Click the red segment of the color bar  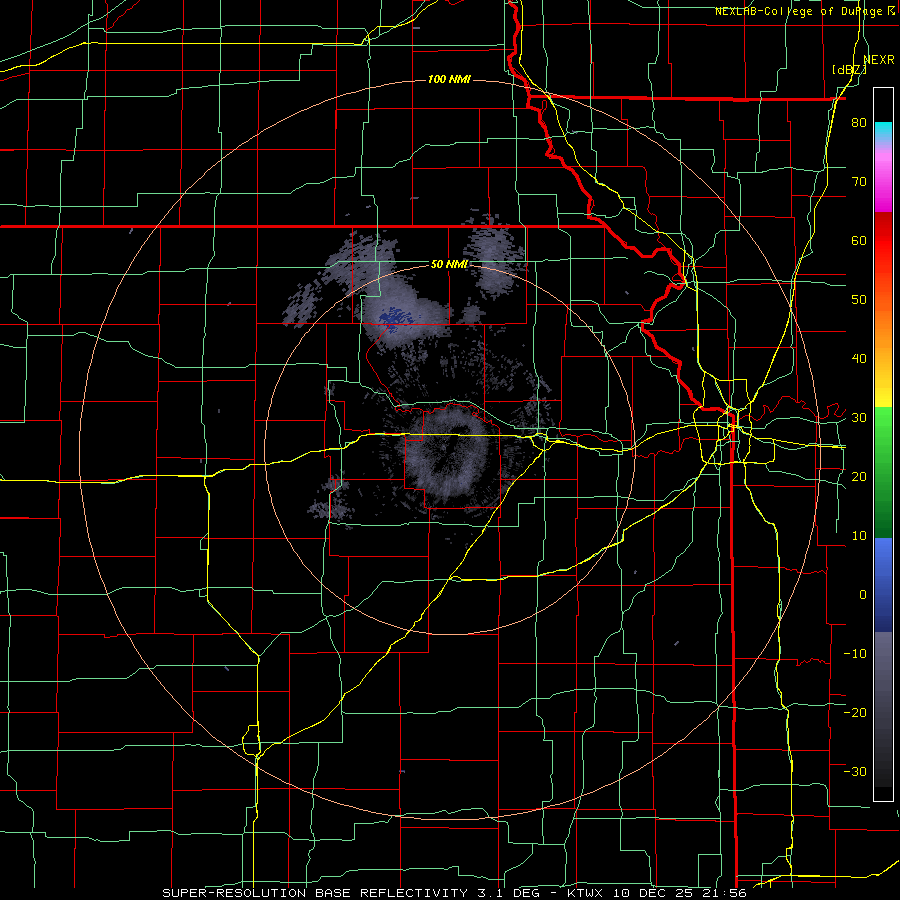click(x=883, y=241)
